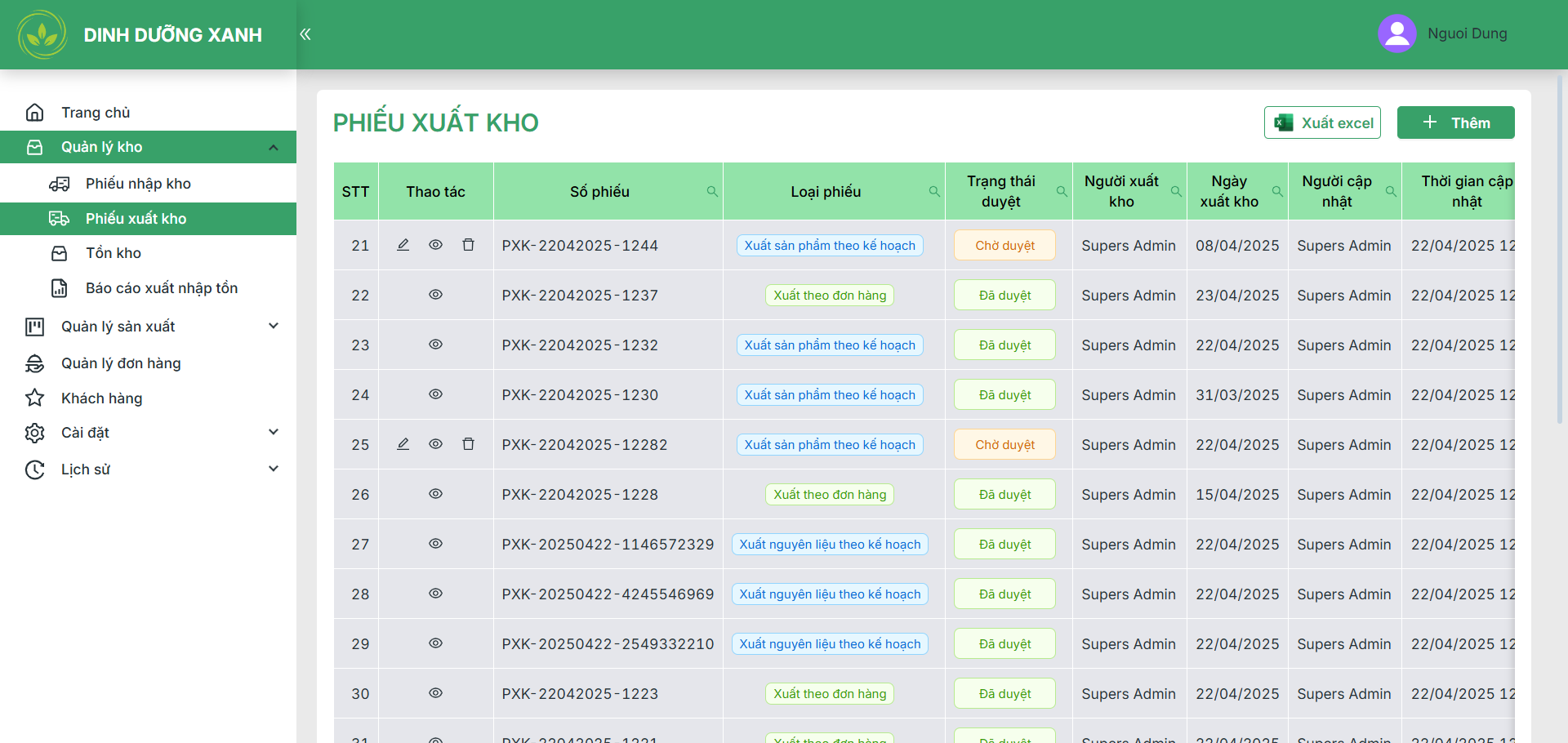
Task: Click the Khách hàng star icon
Action: 34,398
